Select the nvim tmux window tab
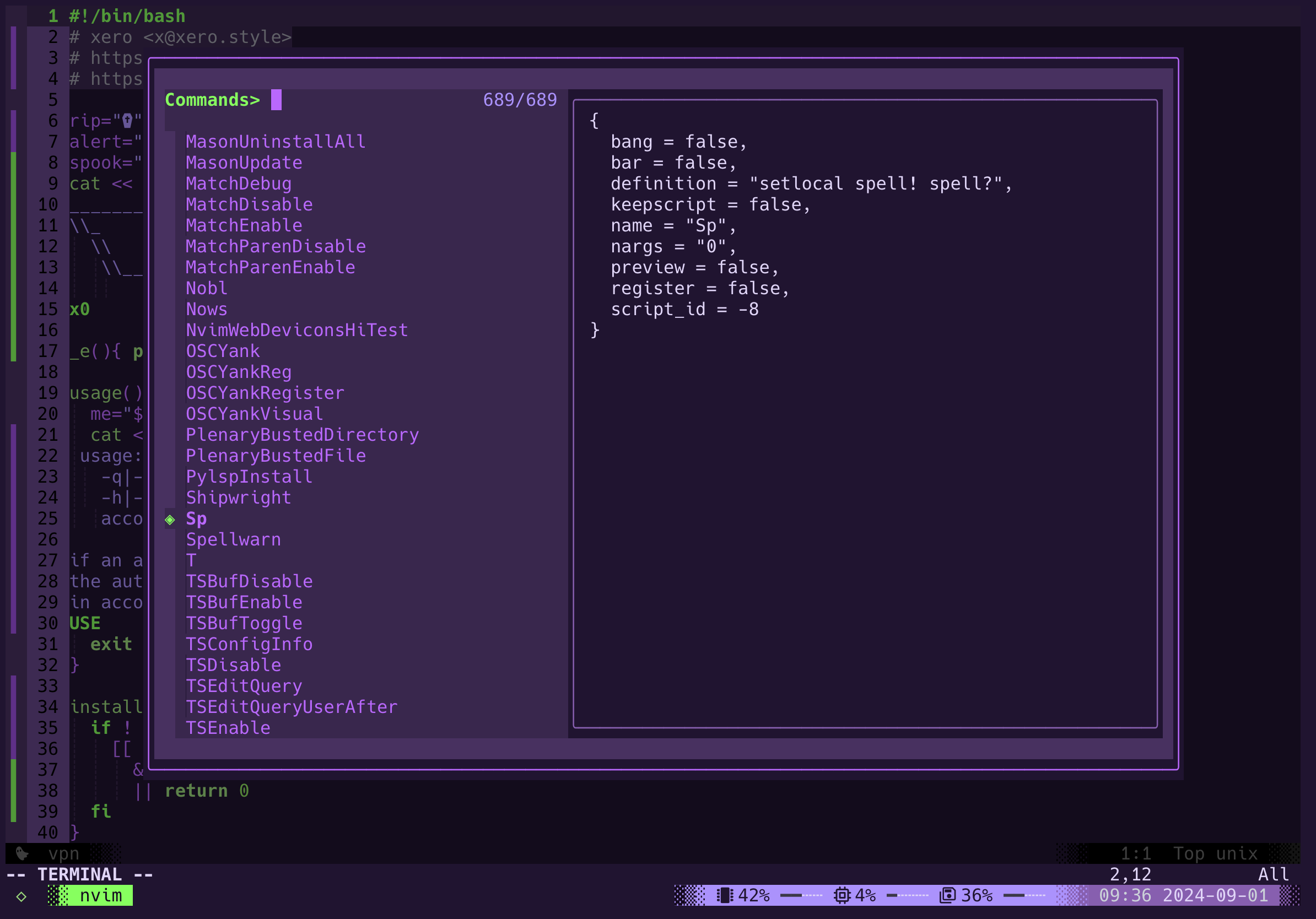1316x919 pixels. coord(100,895)
